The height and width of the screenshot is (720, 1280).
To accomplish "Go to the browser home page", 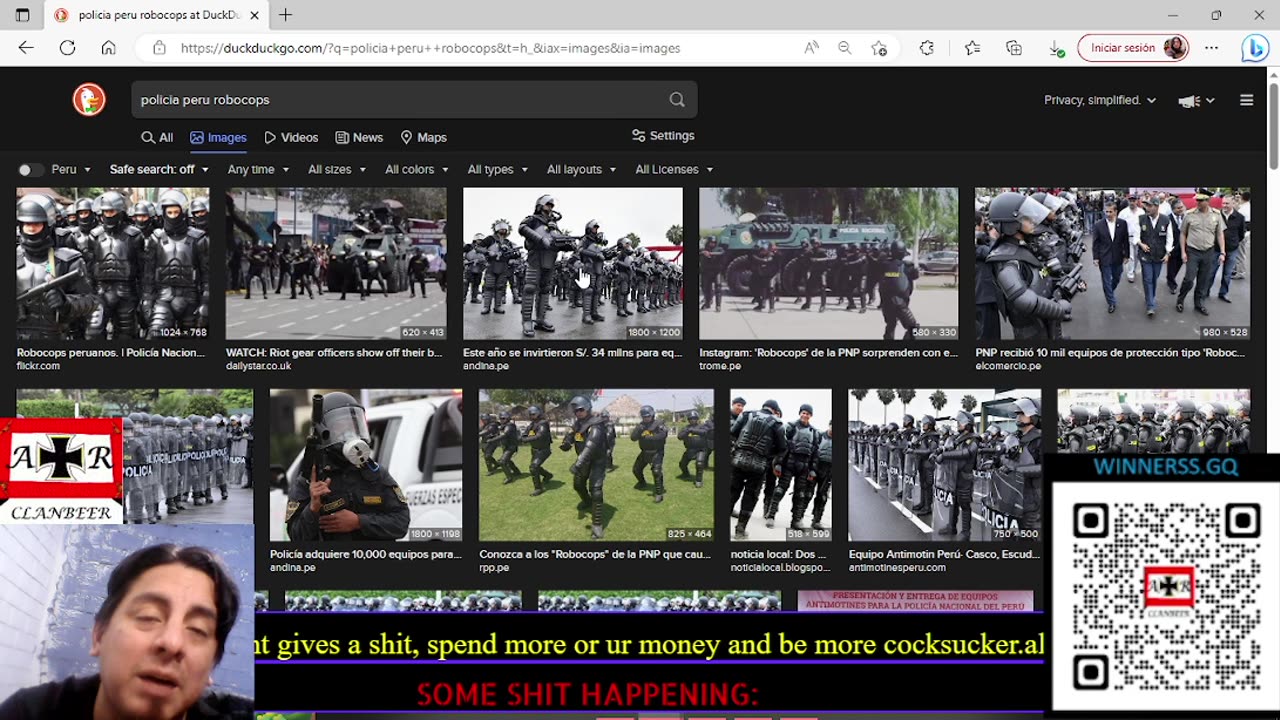I will tap(108, 48).
